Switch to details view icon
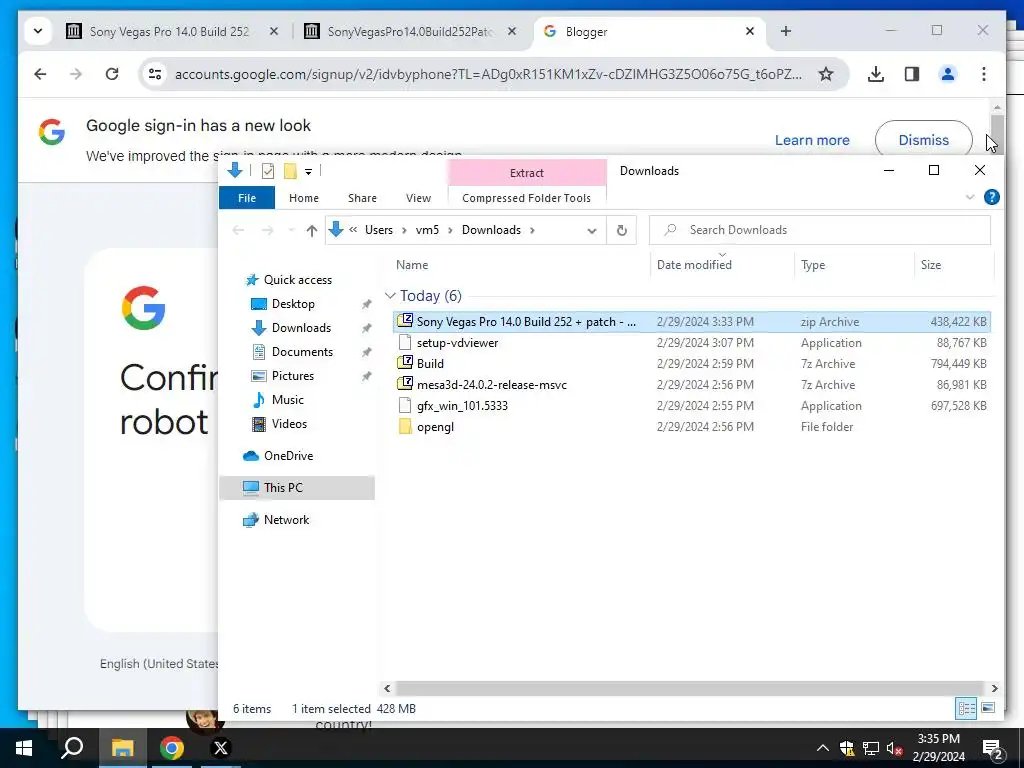This screenshot has width=1024, height=768. point(966,709)
